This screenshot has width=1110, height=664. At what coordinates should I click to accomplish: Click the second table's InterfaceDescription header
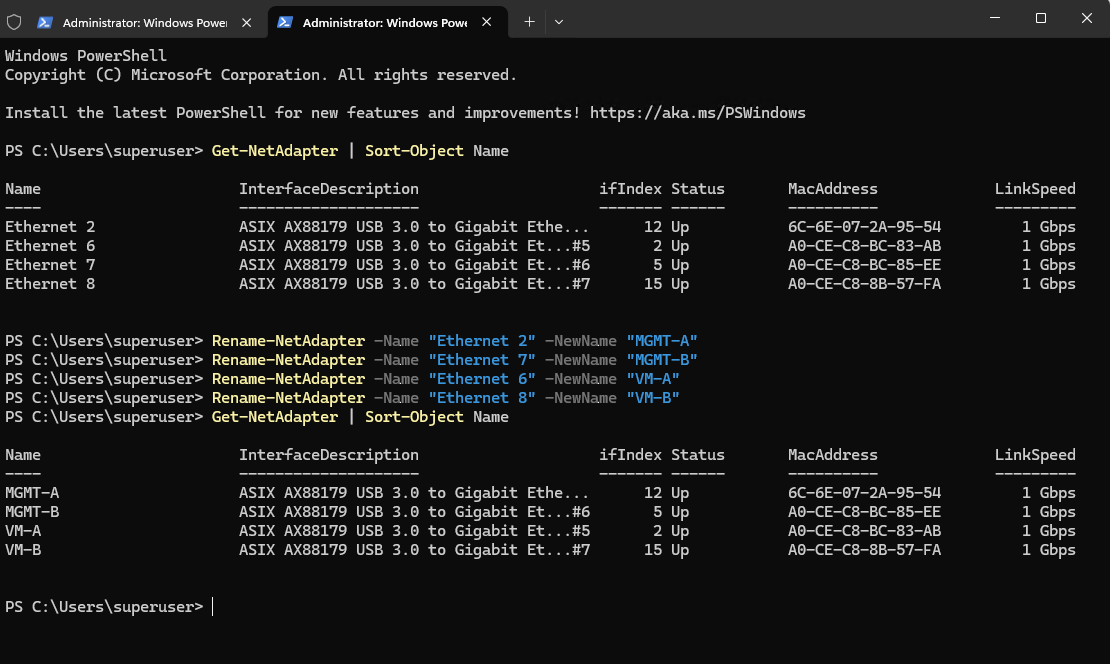(x=328, y=455)
